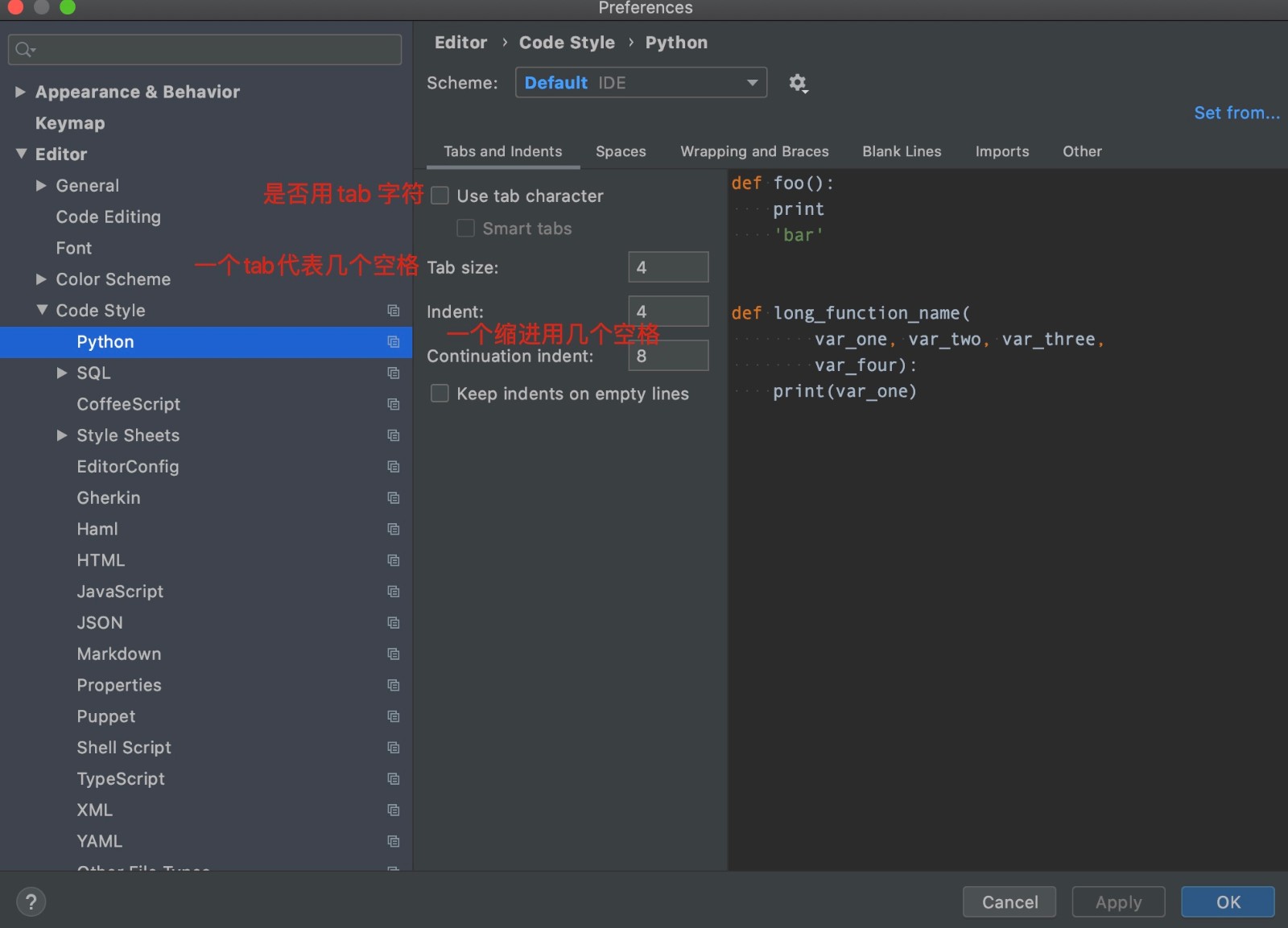1288x928 pixels.
Task: Switch to the Spaces tab
Action: (x=621, y=151)
